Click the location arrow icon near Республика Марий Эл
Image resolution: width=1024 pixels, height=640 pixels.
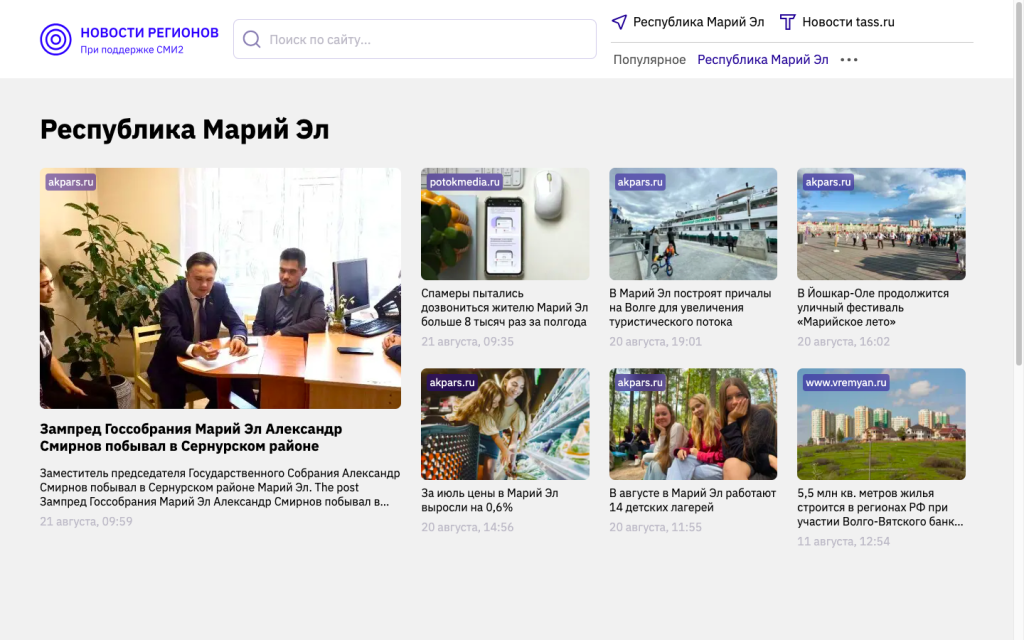[x=619, y=22]
